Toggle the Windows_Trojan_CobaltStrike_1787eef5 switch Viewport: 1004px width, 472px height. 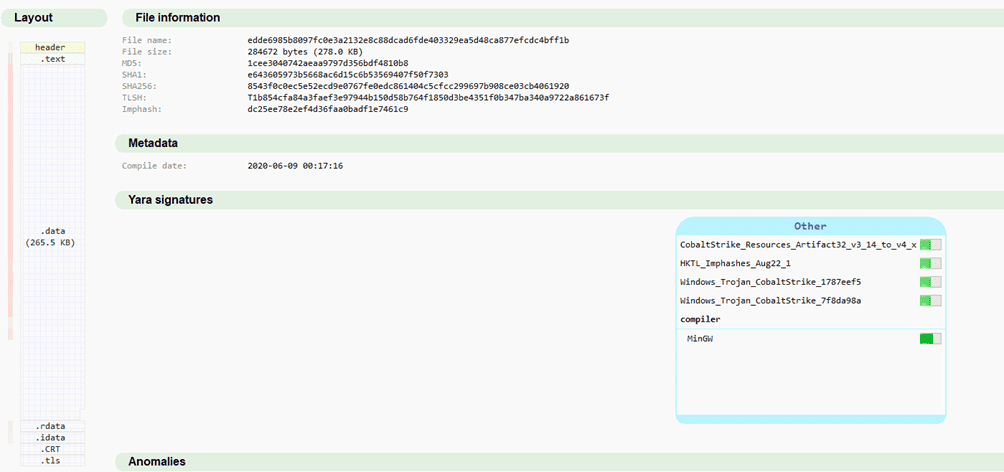(930, 282)
